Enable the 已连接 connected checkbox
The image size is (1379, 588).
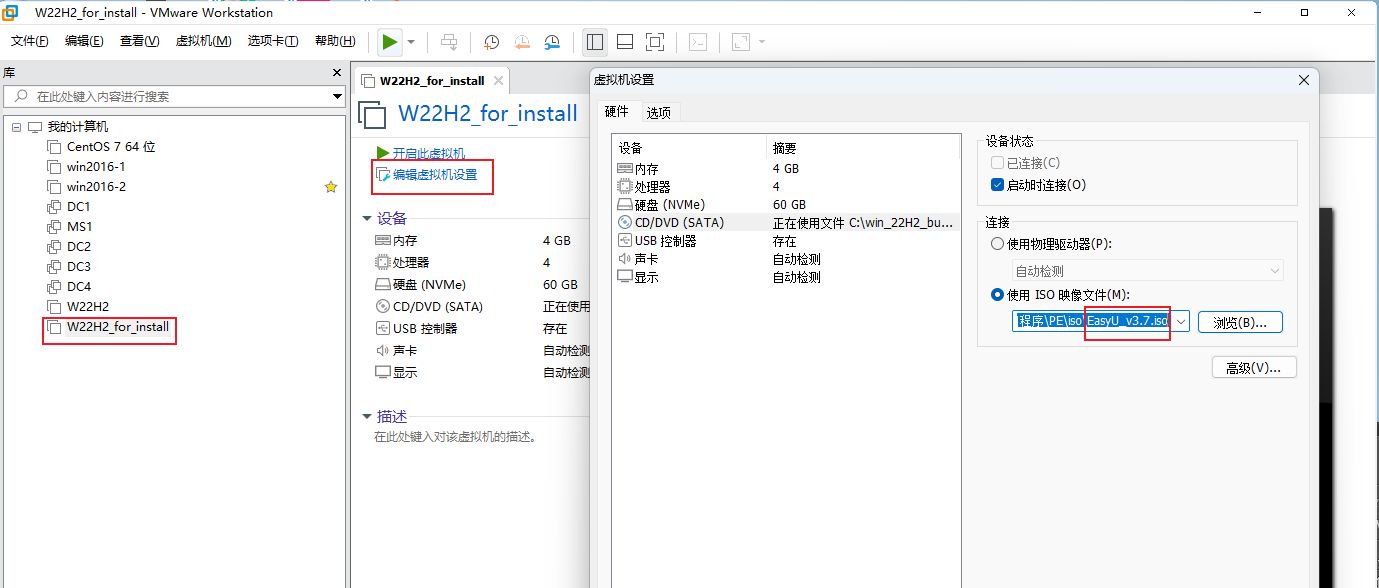pyautogui.click(x=997, y=163)
